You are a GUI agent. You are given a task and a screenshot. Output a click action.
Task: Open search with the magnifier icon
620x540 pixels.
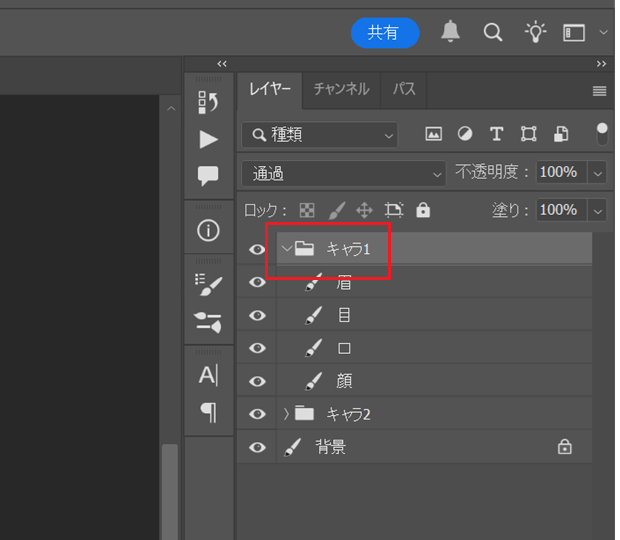coord(493,32)
